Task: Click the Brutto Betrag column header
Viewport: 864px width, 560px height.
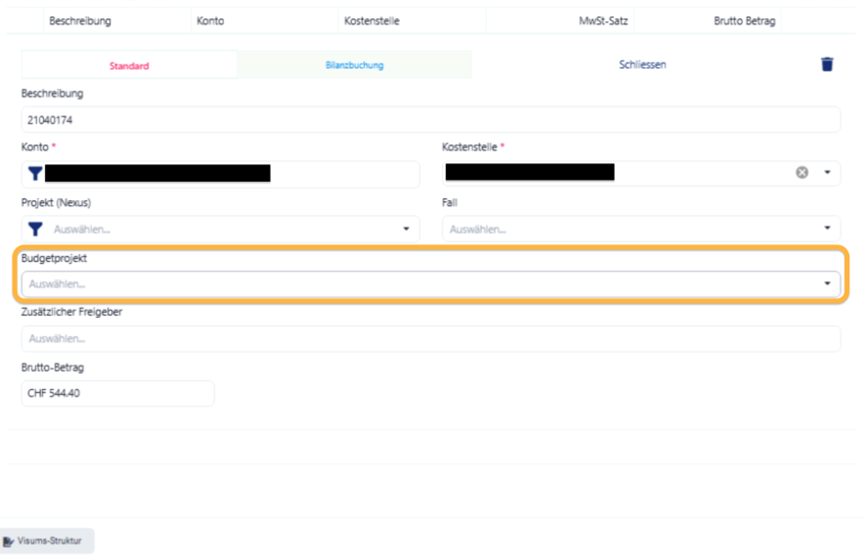Action: point(744,21)
